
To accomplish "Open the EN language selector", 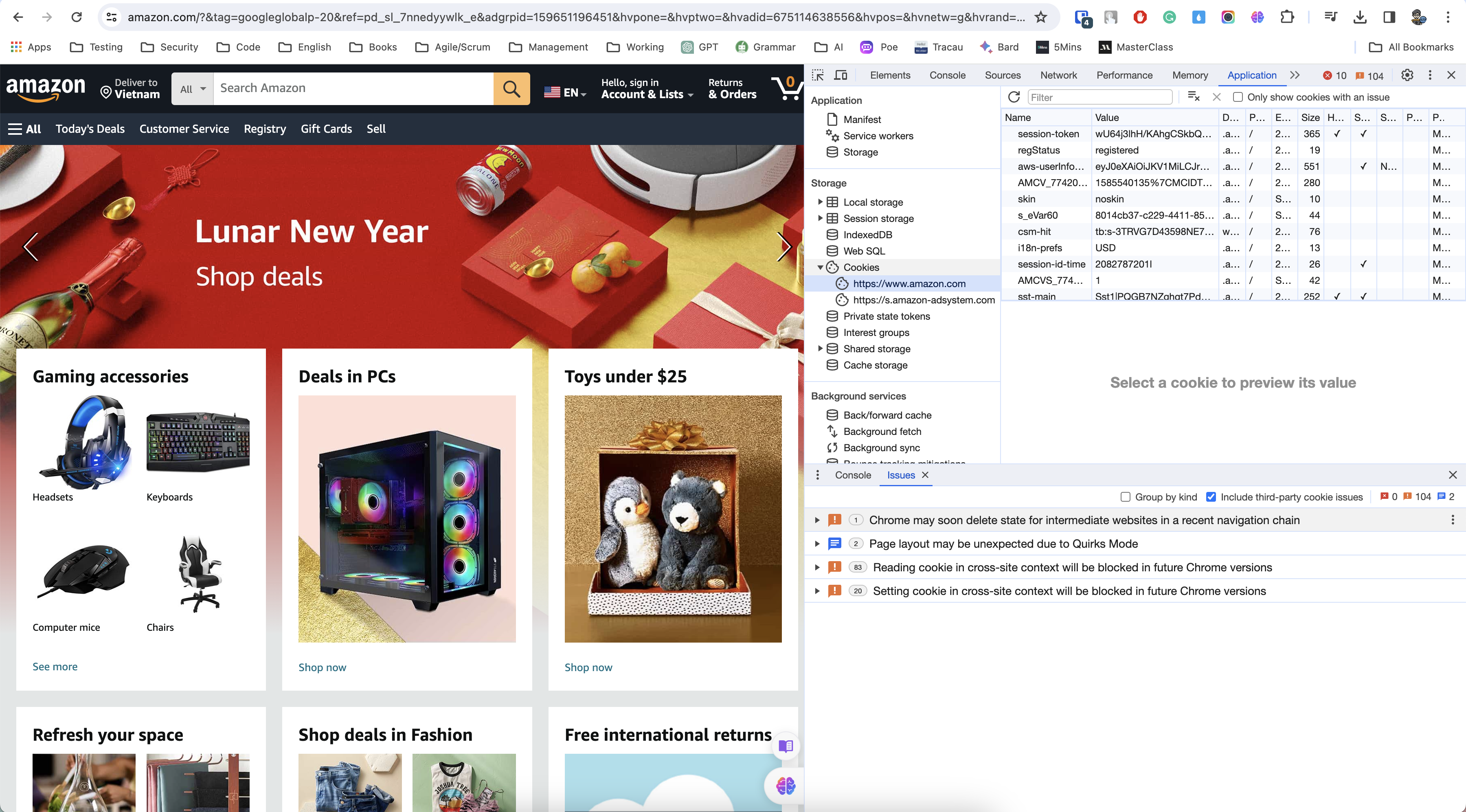I will coord(564,92).
